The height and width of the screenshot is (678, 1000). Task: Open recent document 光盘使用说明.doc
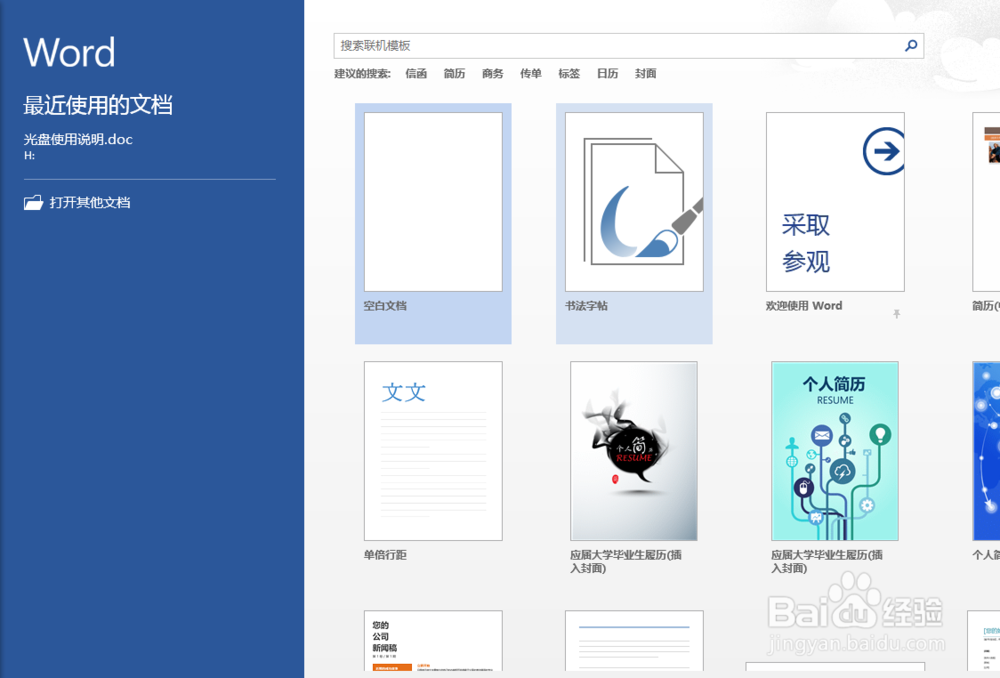click(x=78, y=139)
